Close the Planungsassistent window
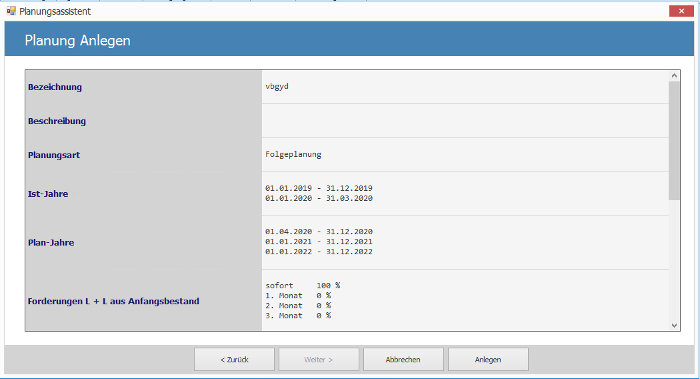 [x=681, y=11]
